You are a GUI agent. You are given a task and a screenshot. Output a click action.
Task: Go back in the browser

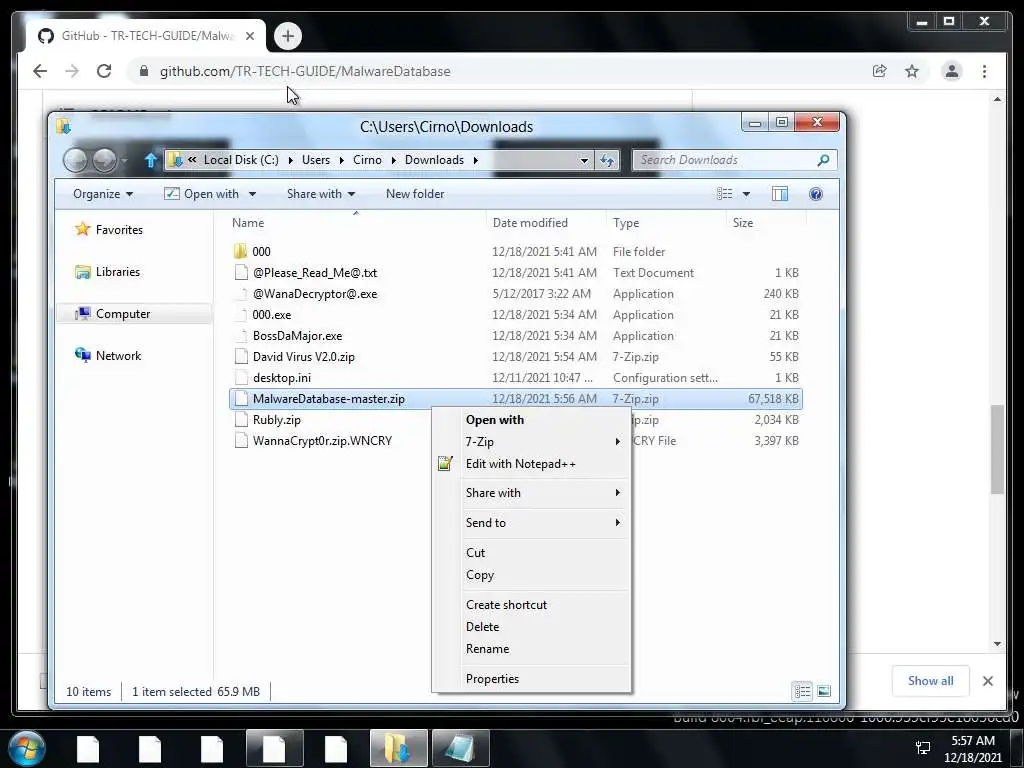[40, 71]
